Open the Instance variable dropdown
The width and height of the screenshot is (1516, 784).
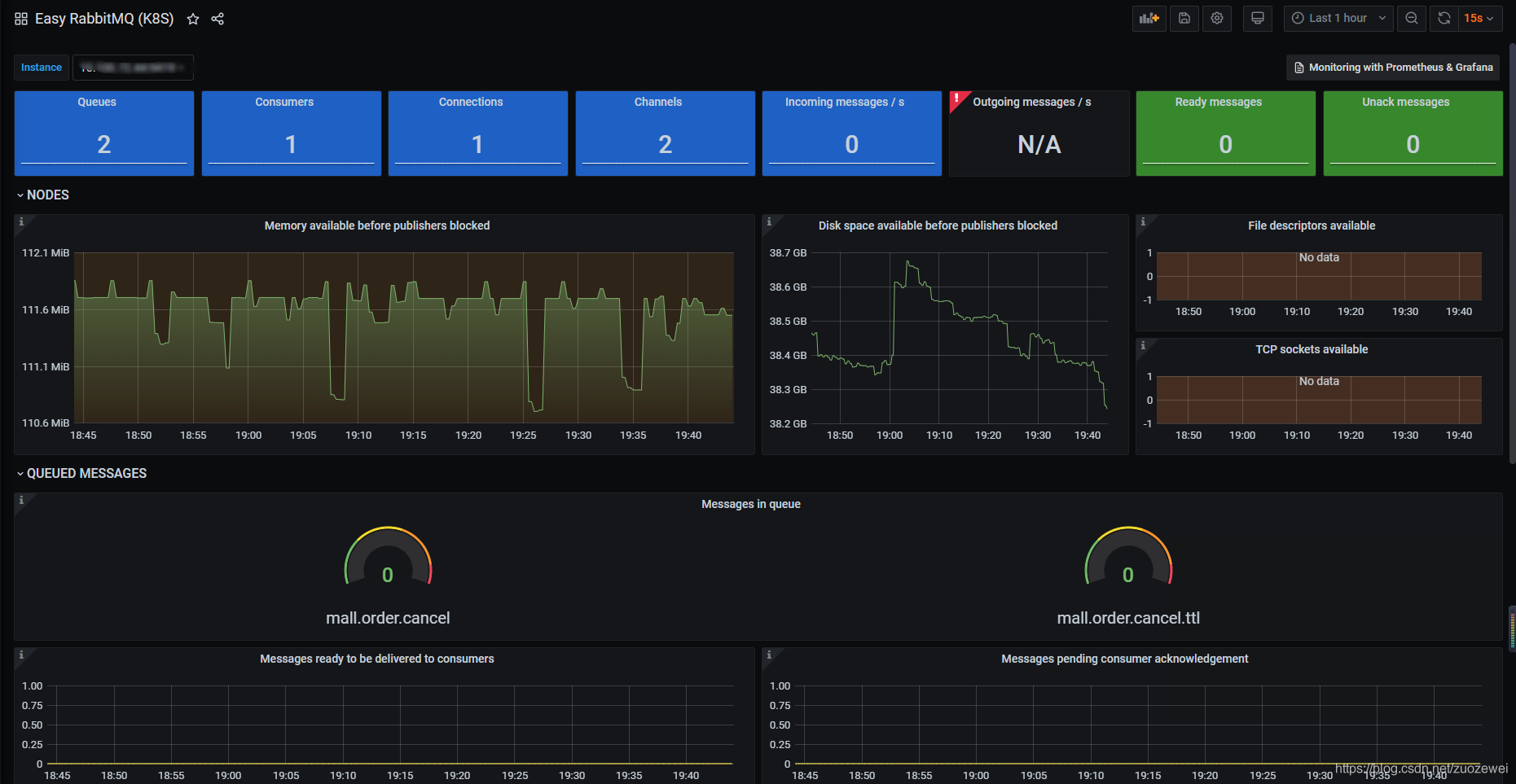(x=133, y=68)
